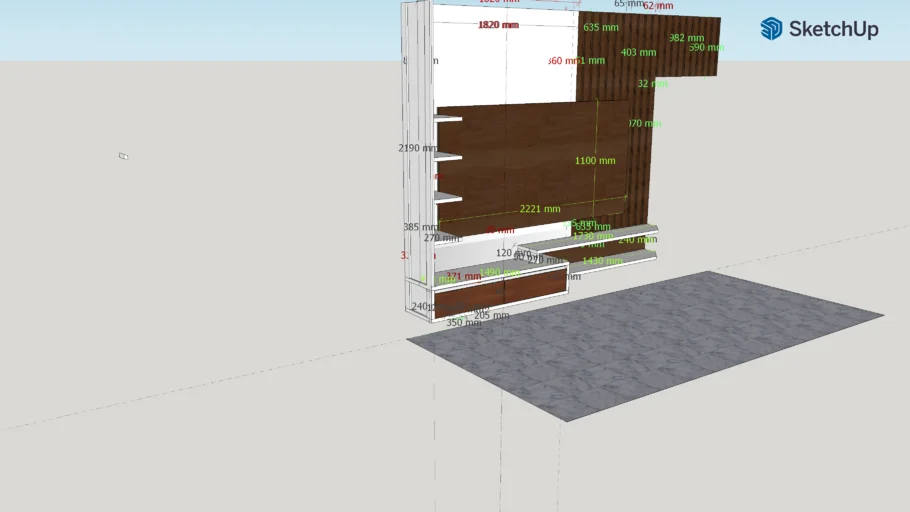Select the "205 mm" dimension label
The width and height of the screenshot is (910, 512).
point(492,315)
